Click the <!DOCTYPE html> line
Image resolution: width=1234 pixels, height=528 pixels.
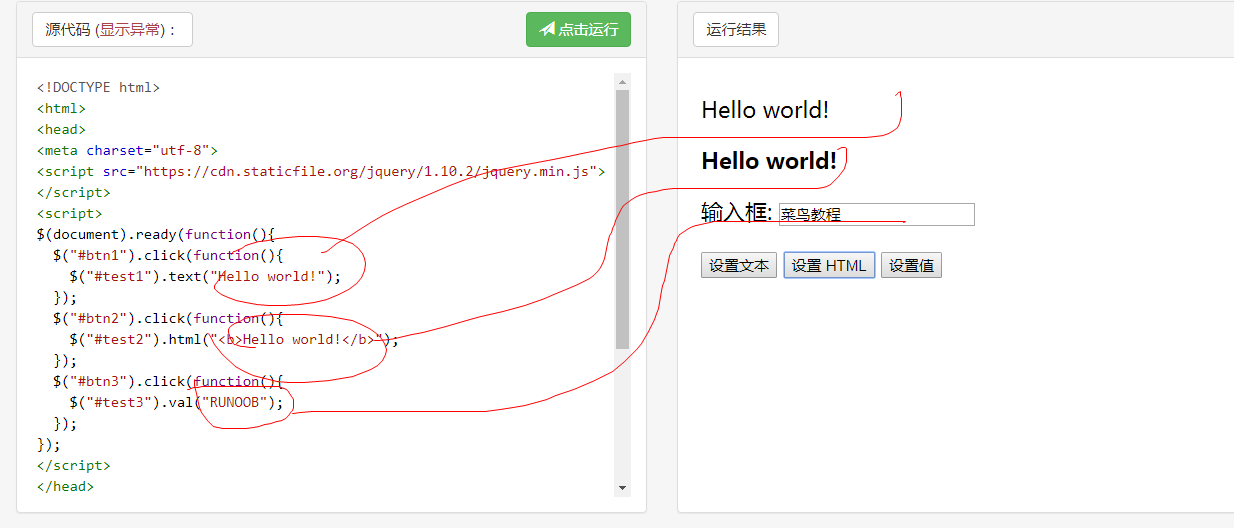pos(98,87)
